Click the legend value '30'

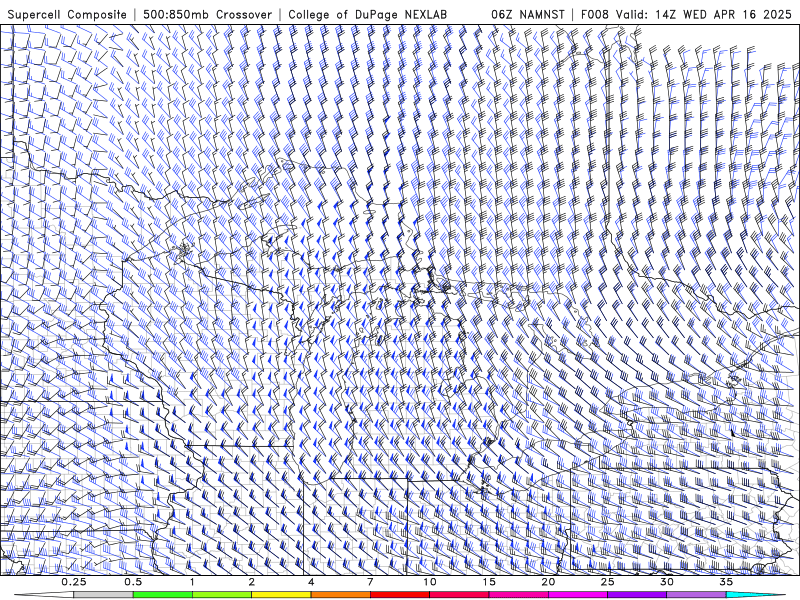(667, 582)
